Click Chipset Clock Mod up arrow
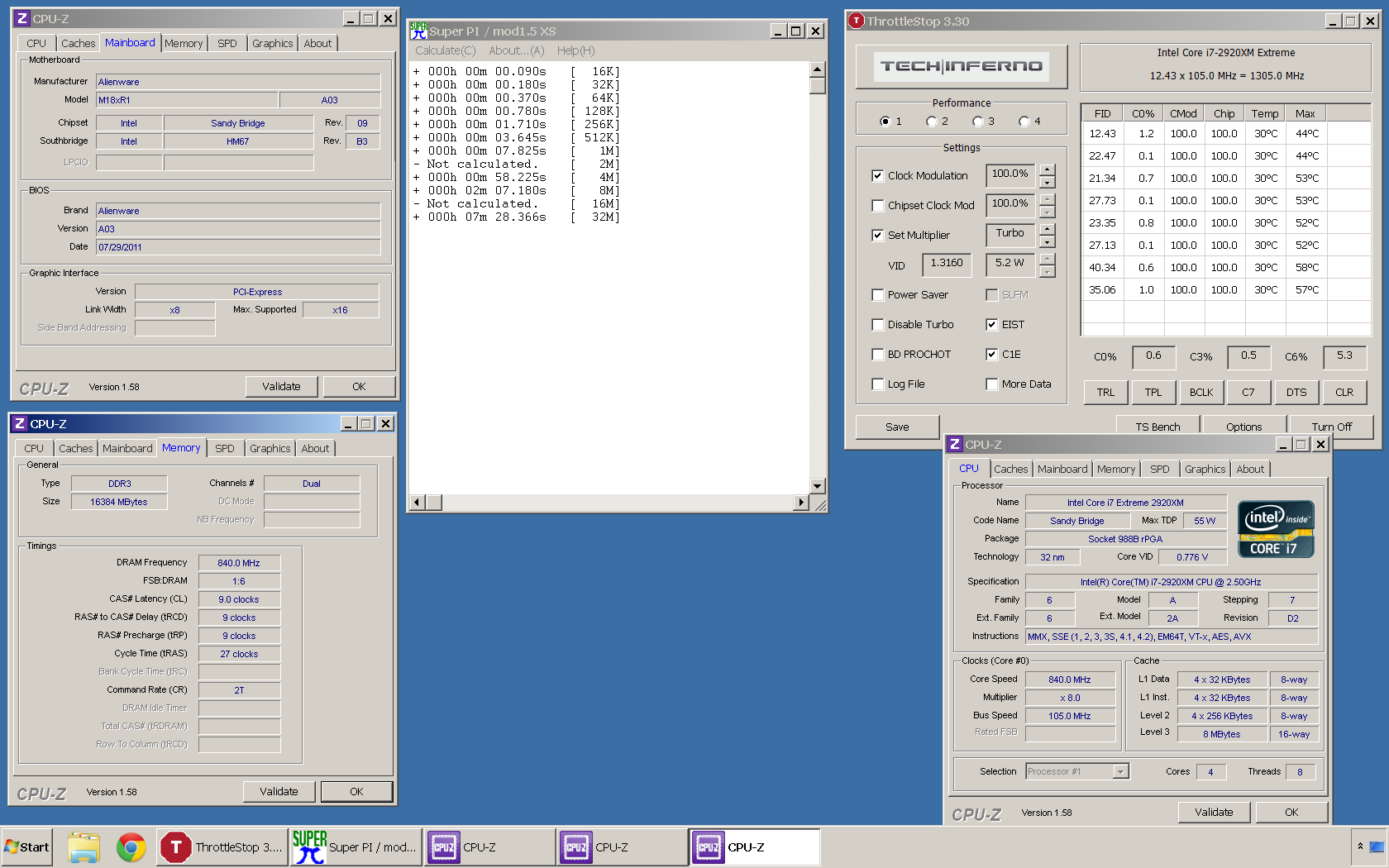This screenshot has height=868, width=1389. [x=1048, y=200]
